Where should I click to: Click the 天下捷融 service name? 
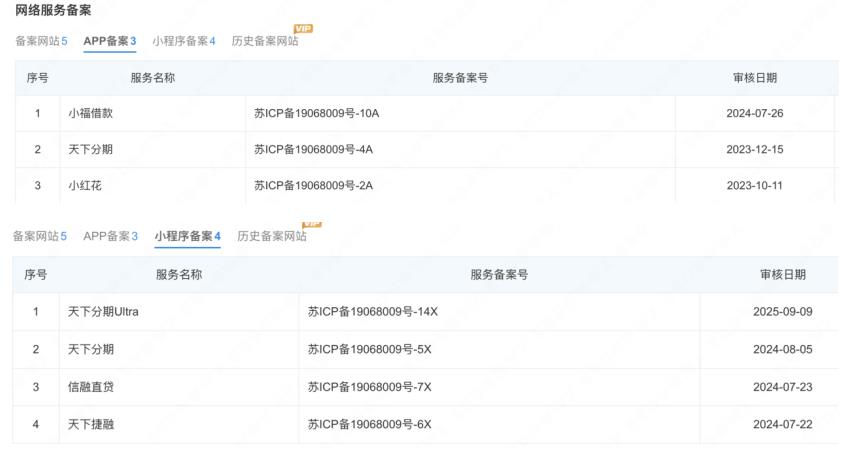pyautogui.click(x=90, y=424)
